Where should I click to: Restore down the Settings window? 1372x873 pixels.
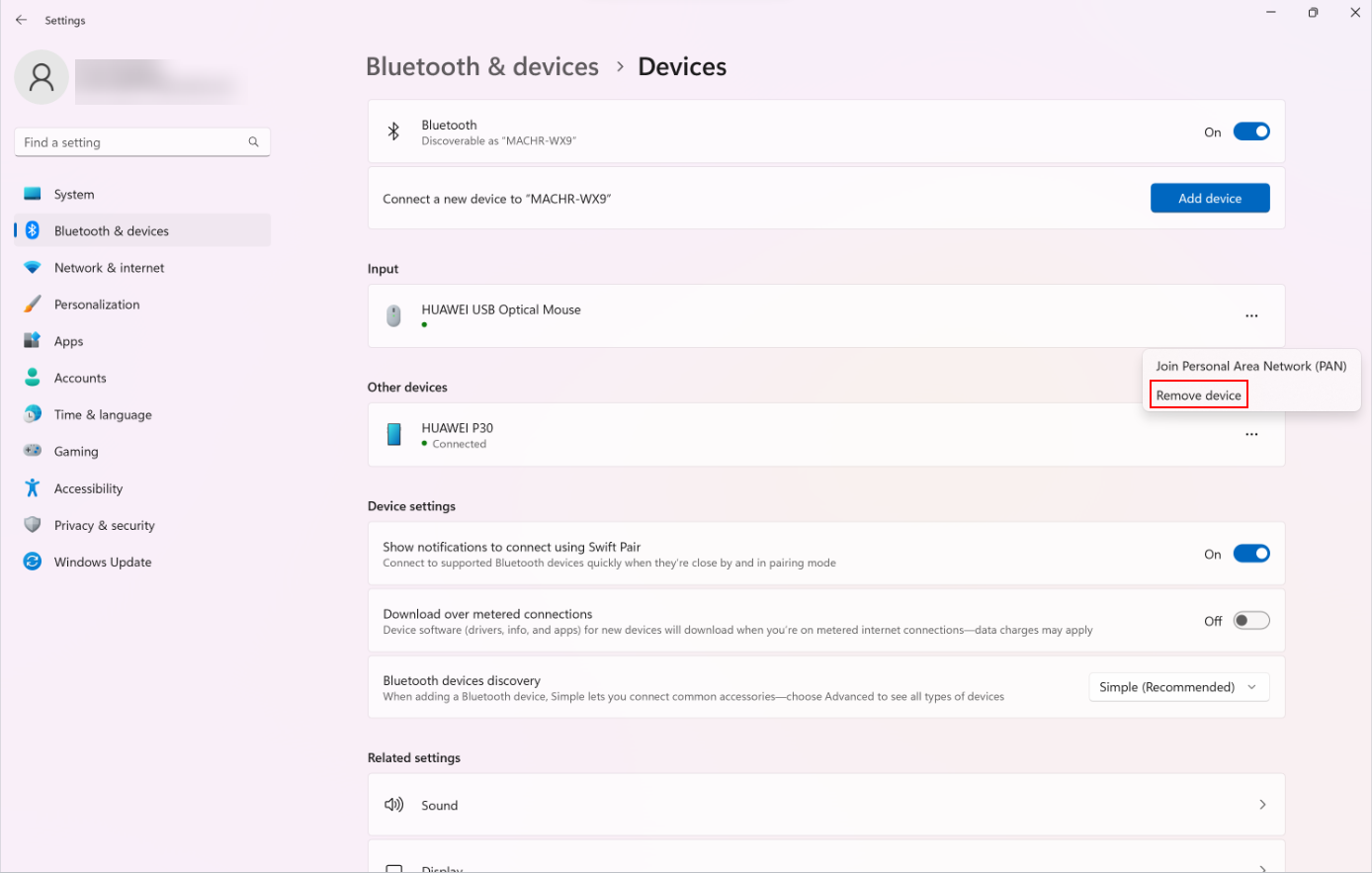point(1313,13)
